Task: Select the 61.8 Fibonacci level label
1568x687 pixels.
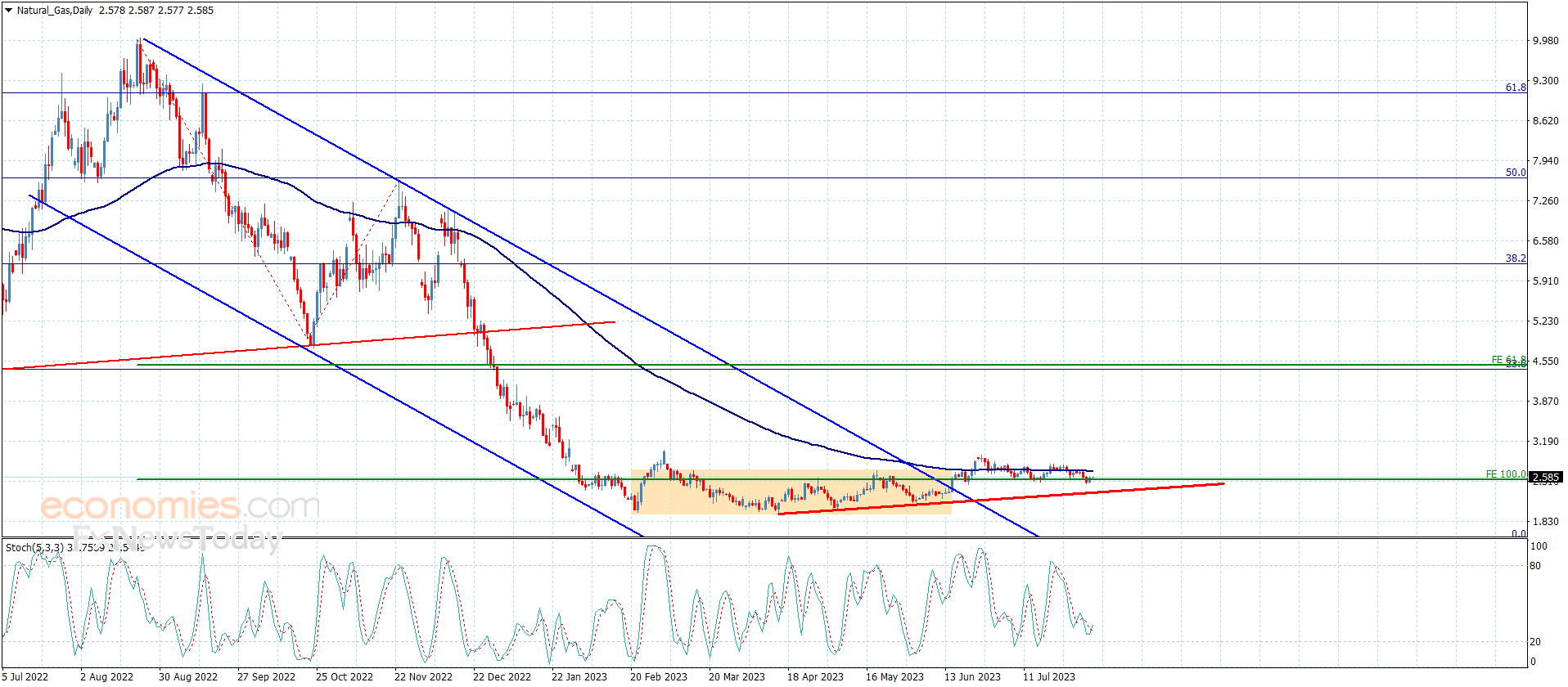Action: 1516,88
